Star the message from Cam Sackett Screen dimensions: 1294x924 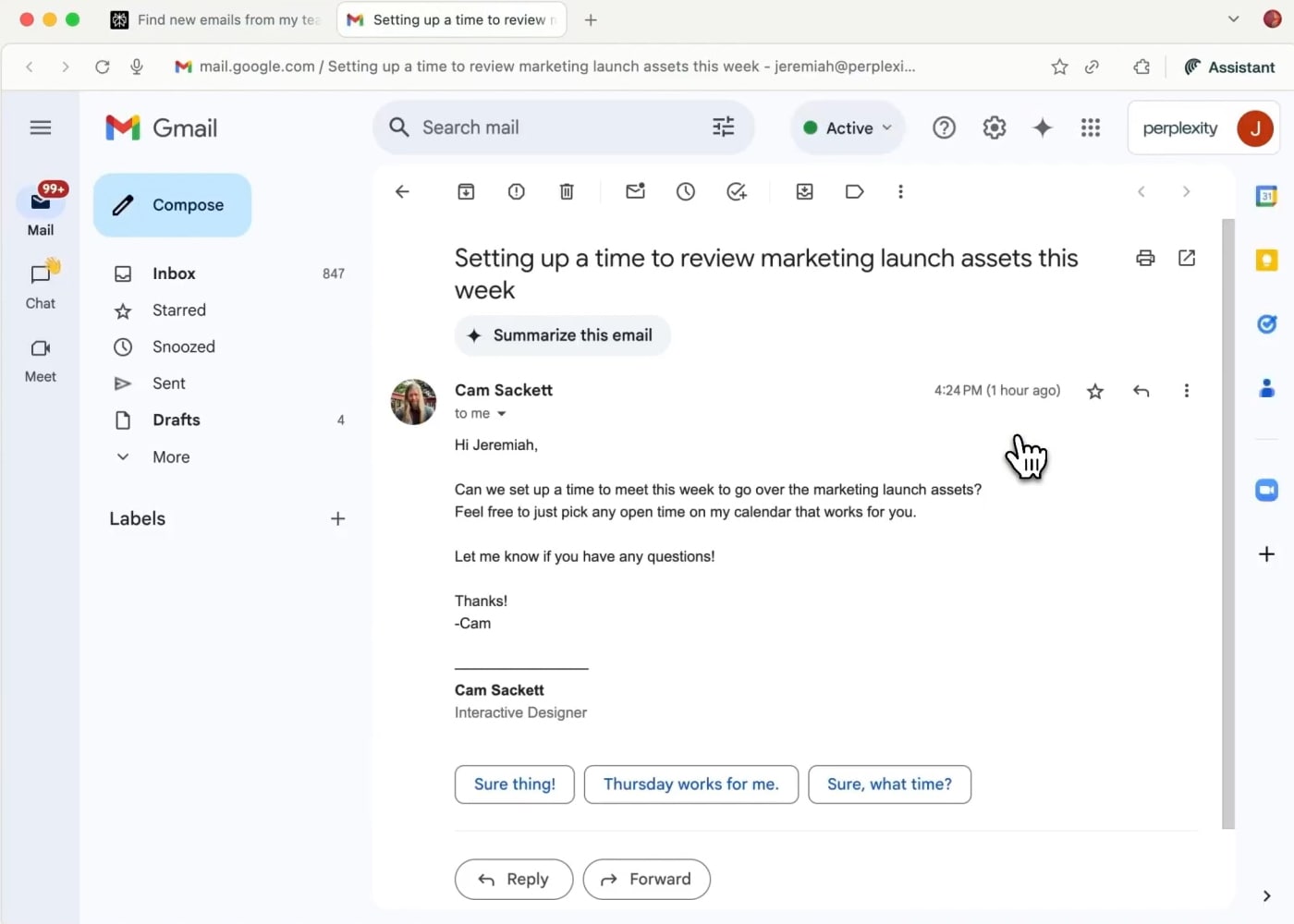coord(1095,392)
